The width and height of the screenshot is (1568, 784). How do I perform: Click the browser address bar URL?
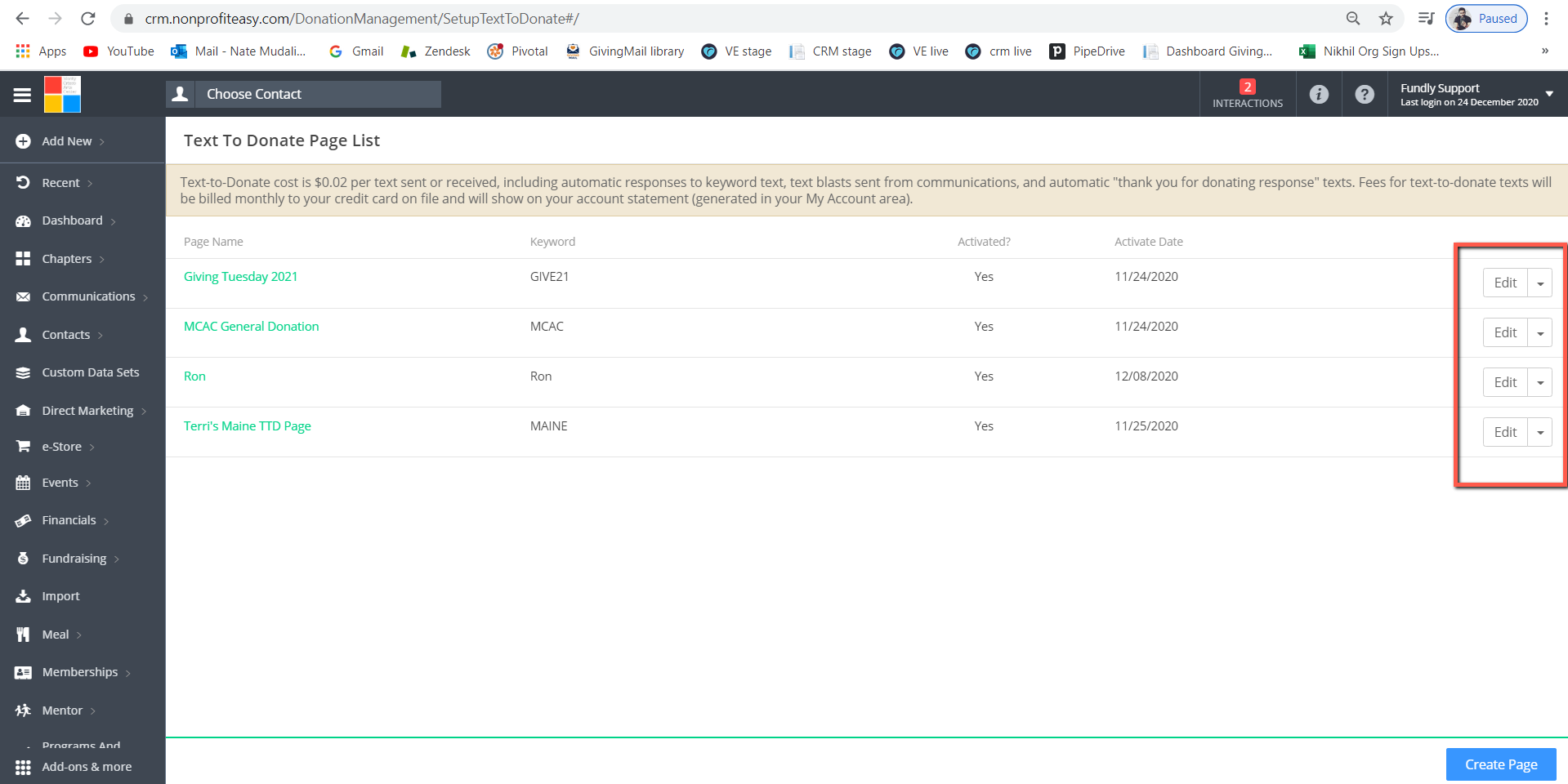[362, 18]
